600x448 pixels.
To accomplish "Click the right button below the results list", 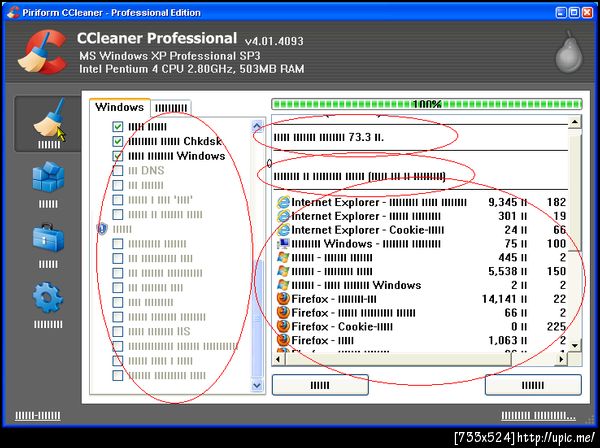I will (x=533, y=385).
